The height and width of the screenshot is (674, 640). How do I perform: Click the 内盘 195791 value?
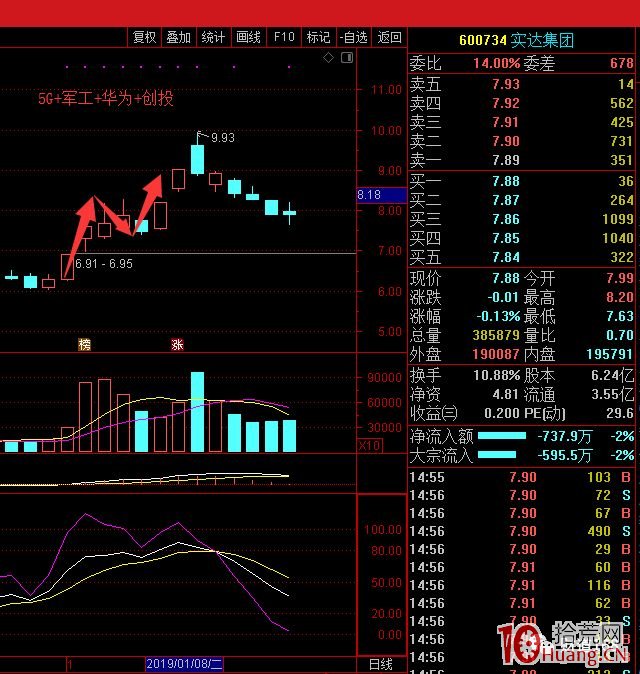point(609,354)
